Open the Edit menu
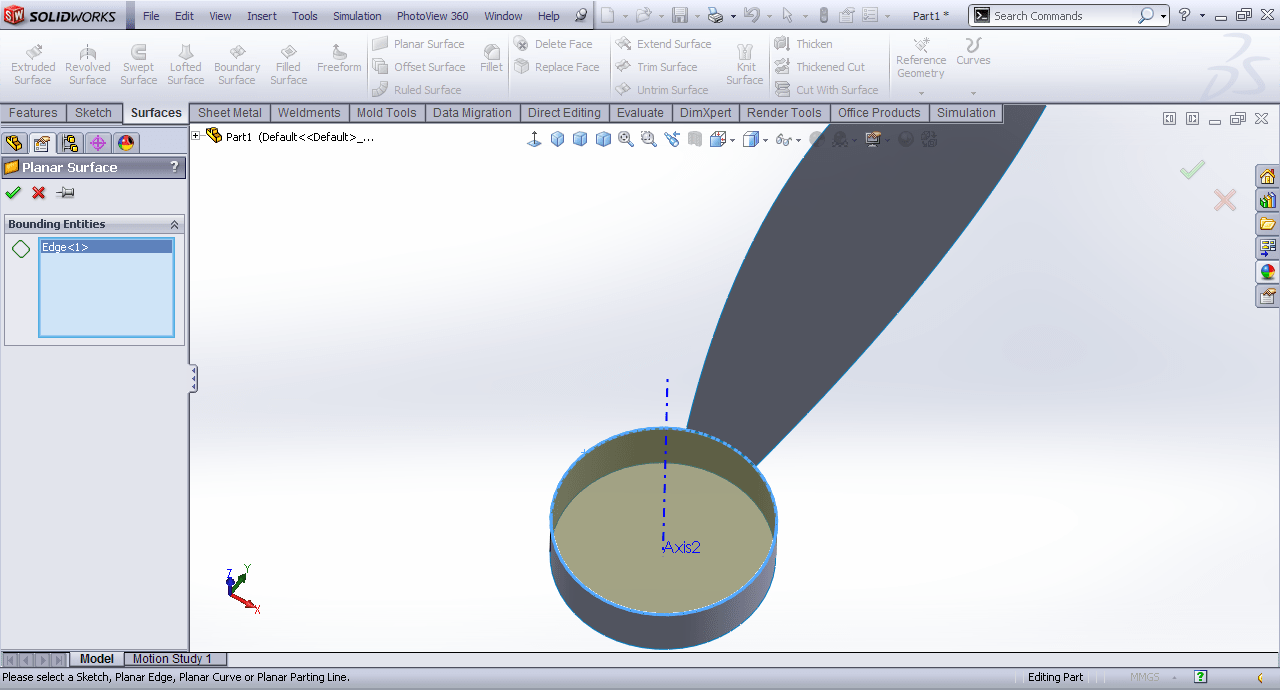The image size is (1280, 690). tap(184, 16)
